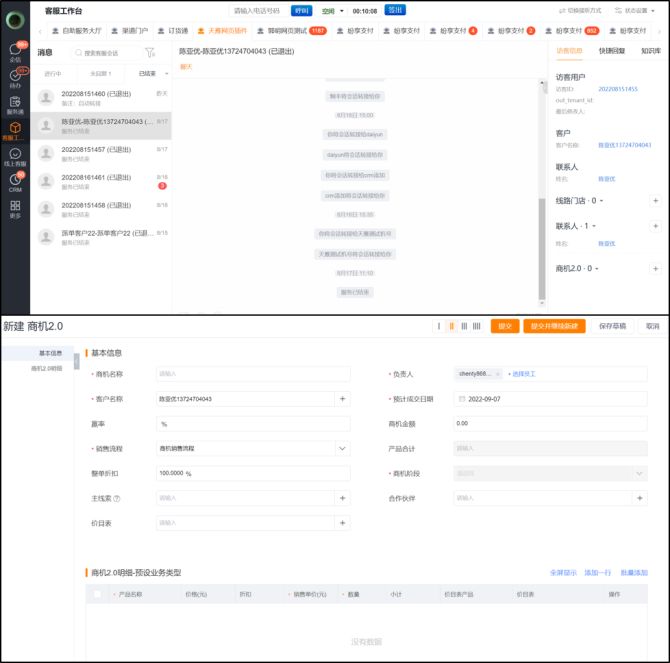Screen dimensions: 670x663
Task: Click the orange 提交 button
Action: click(504, 326)
